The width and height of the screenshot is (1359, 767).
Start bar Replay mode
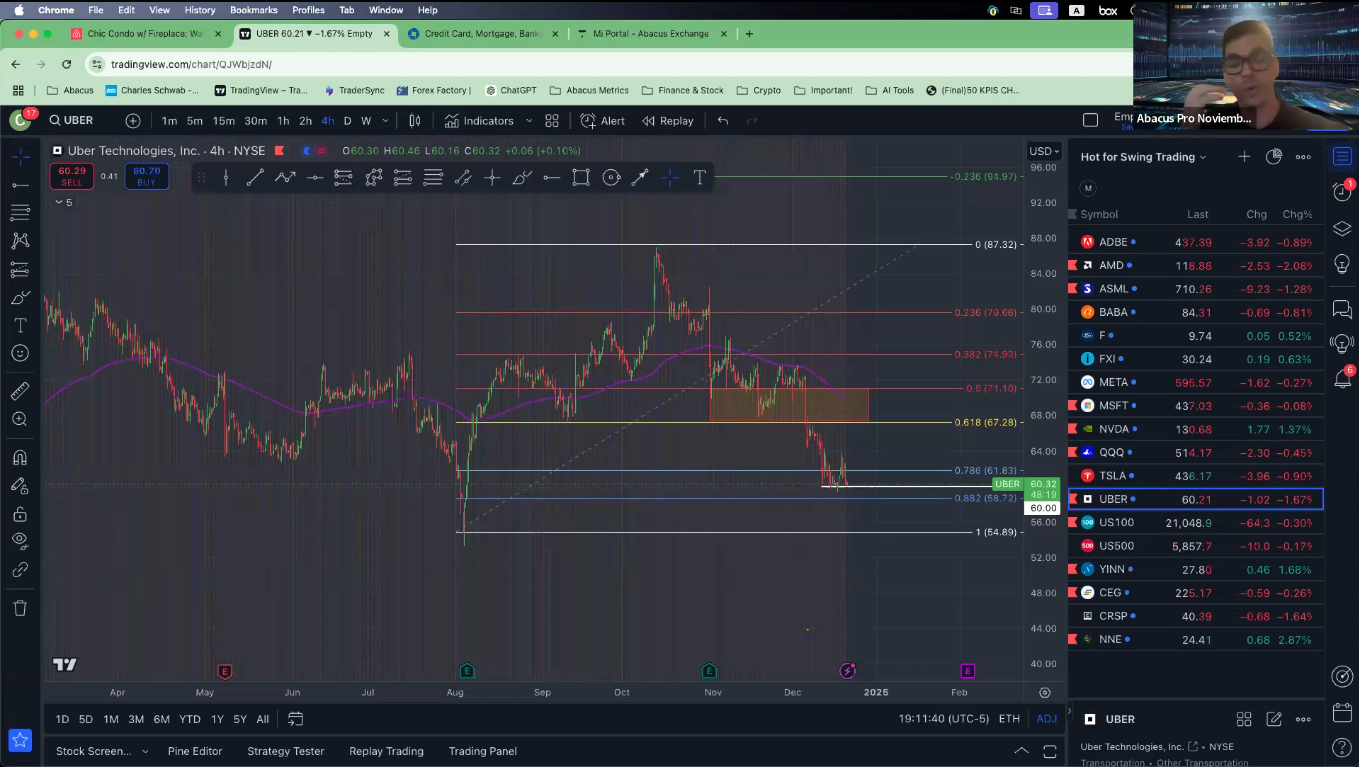[x=668, y=121]
